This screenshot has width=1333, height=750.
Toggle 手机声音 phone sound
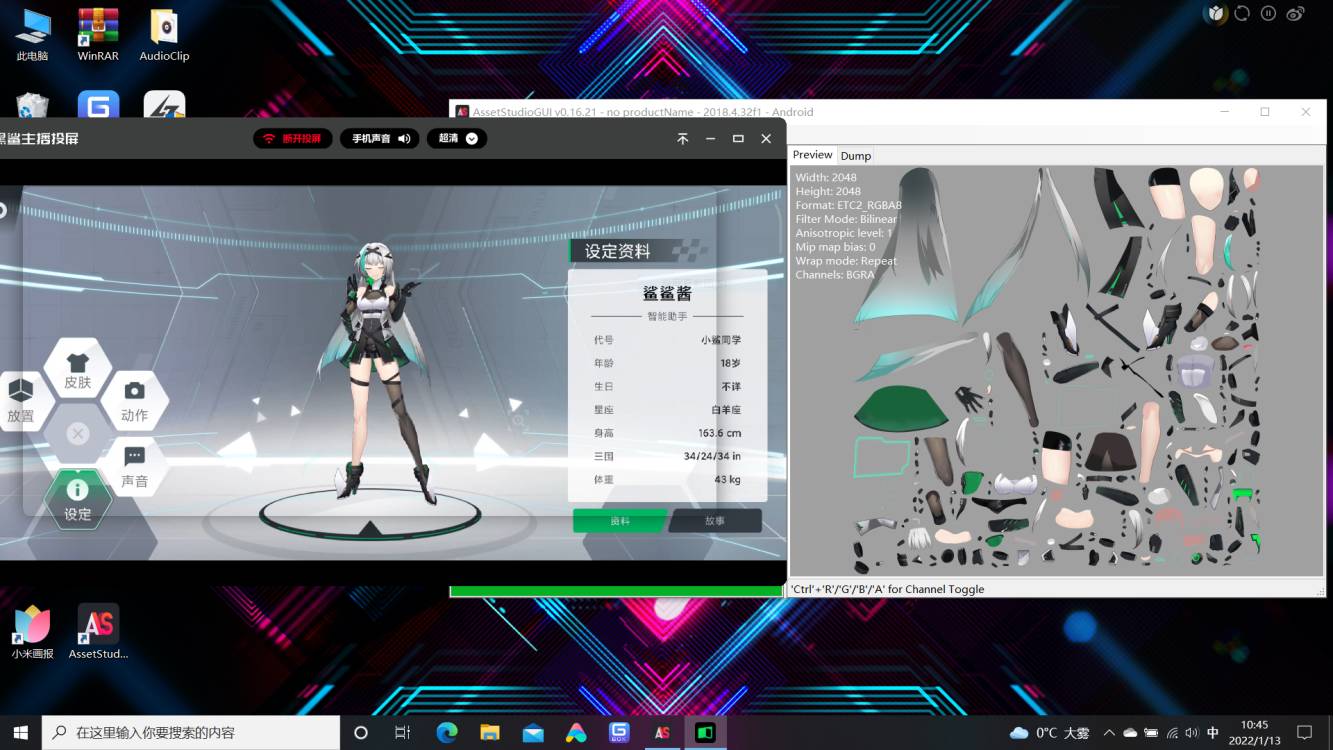coord(380,139)
